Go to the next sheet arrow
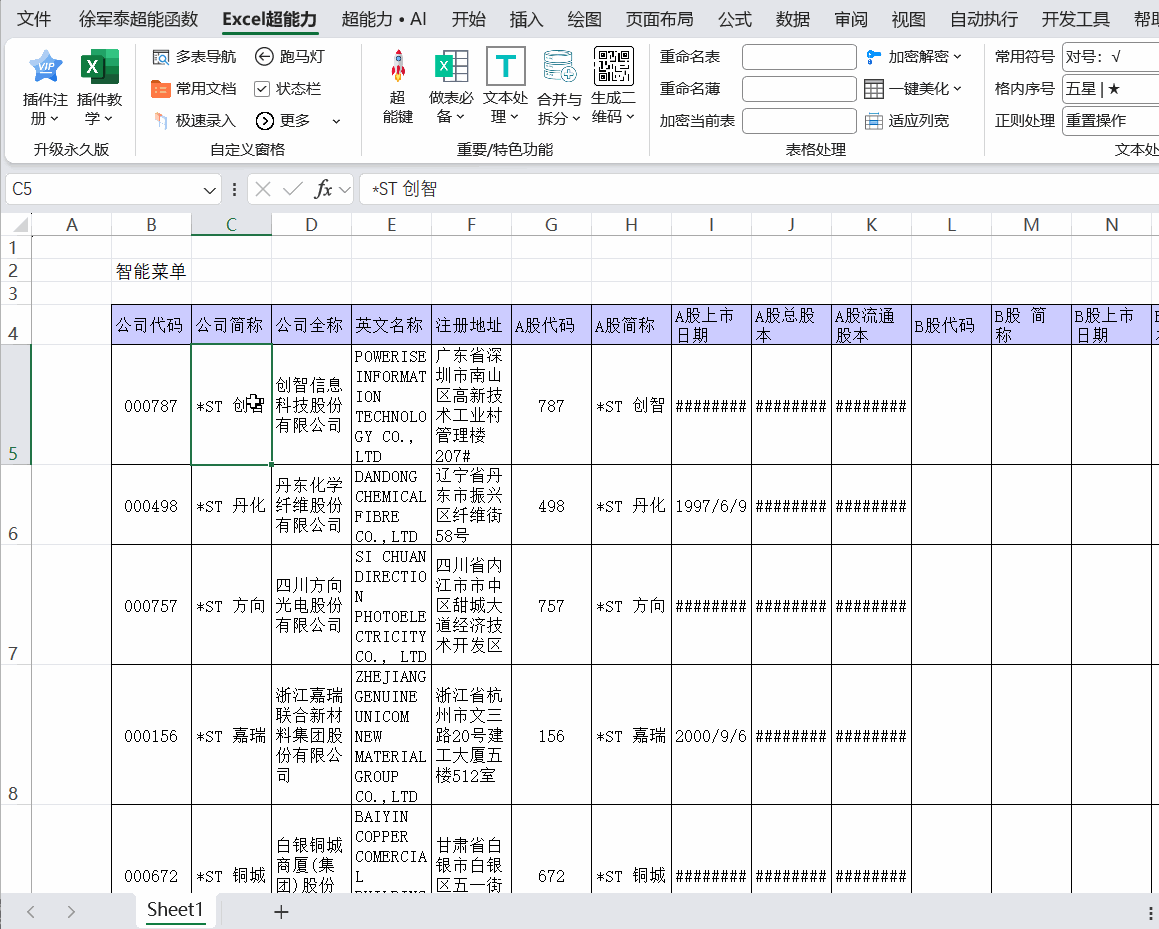 tap(71, 912)
